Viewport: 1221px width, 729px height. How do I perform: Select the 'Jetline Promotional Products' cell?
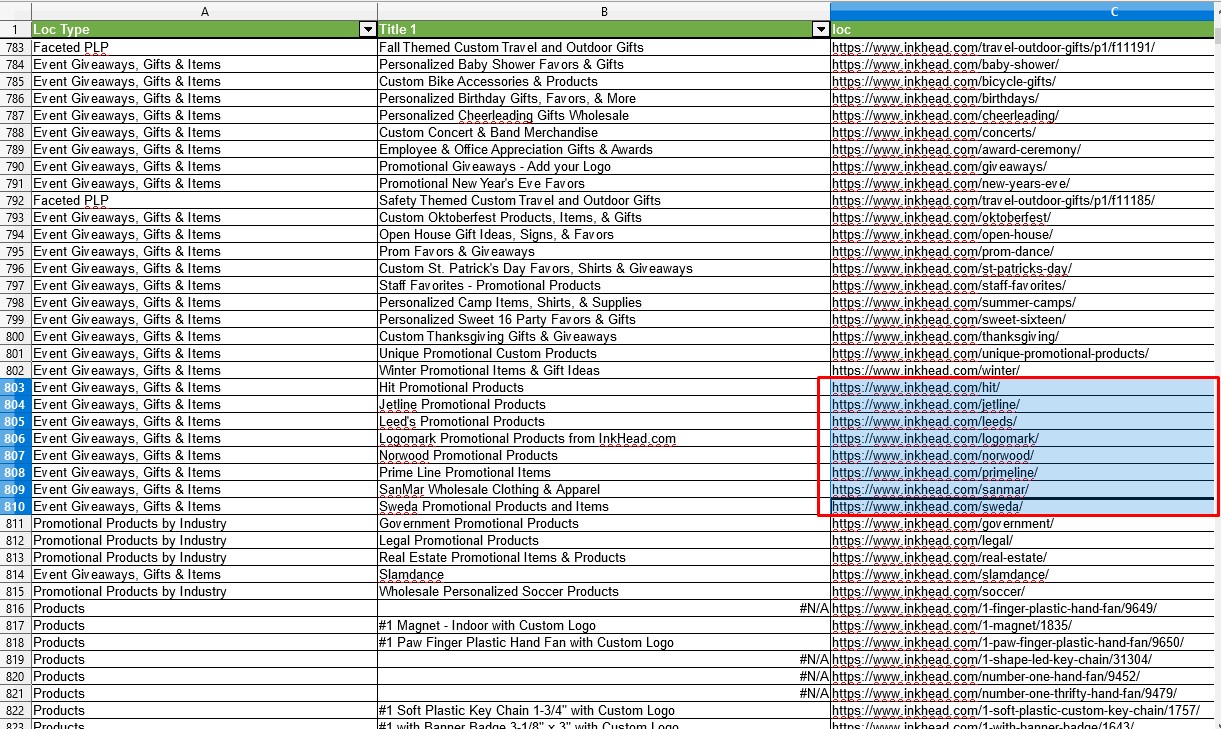(x=462, y=405)
